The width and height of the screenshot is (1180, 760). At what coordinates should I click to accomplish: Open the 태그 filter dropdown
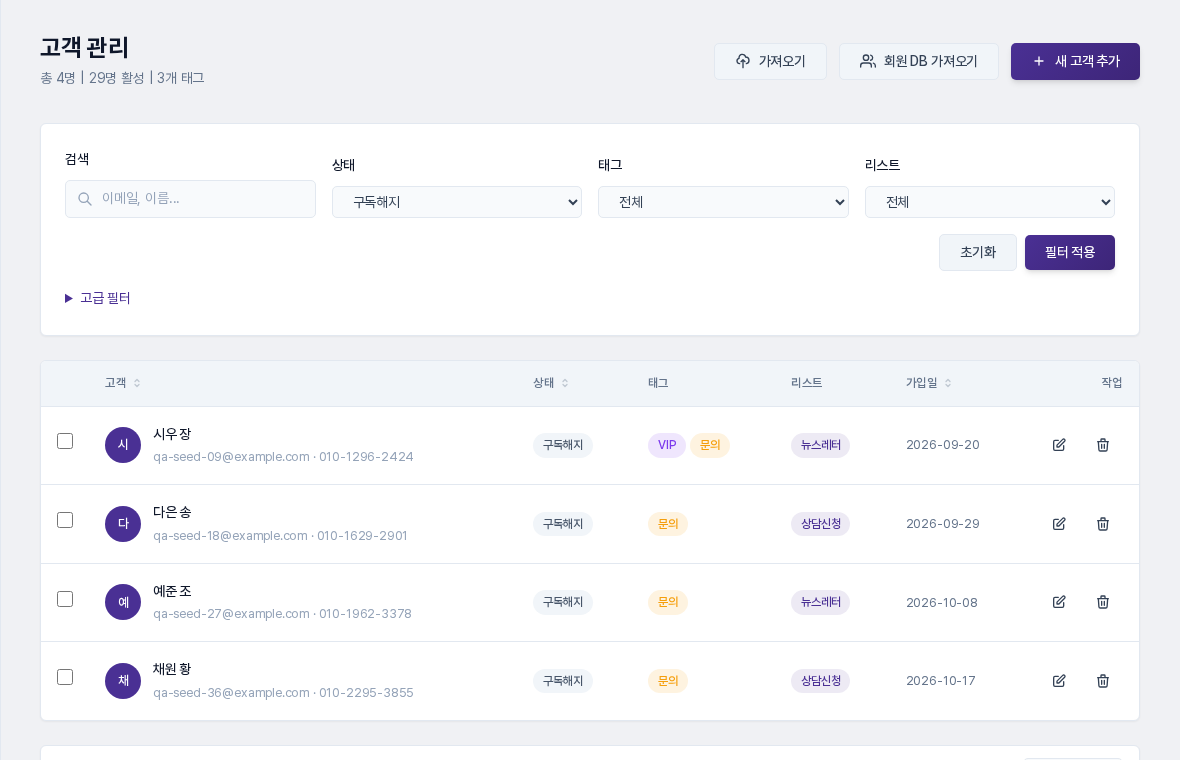click(x=723, y=202)
